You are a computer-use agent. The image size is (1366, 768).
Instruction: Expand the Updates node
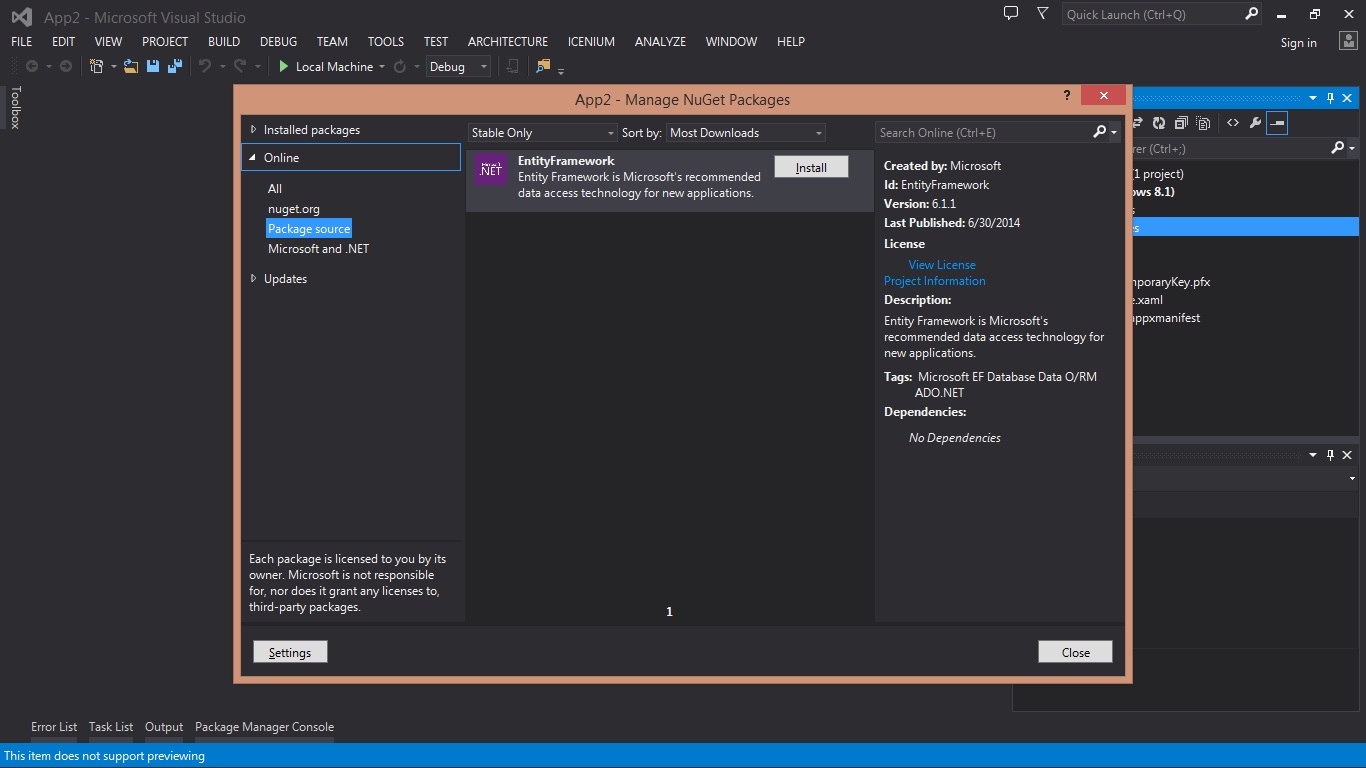pyautogui.click(x=253, y=279)
